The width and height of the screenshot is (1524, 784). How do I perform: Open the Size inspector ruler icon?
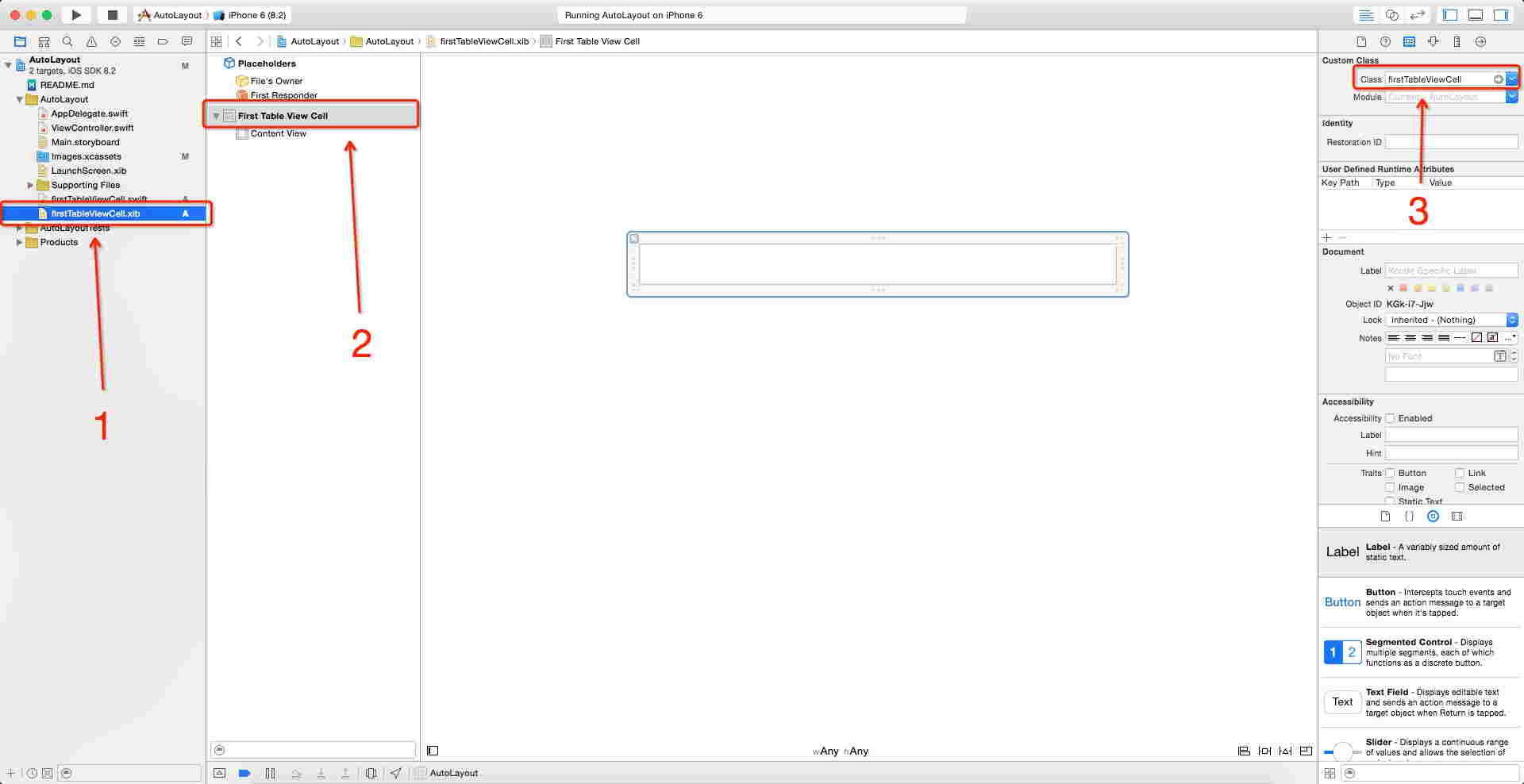point(1457,41)
